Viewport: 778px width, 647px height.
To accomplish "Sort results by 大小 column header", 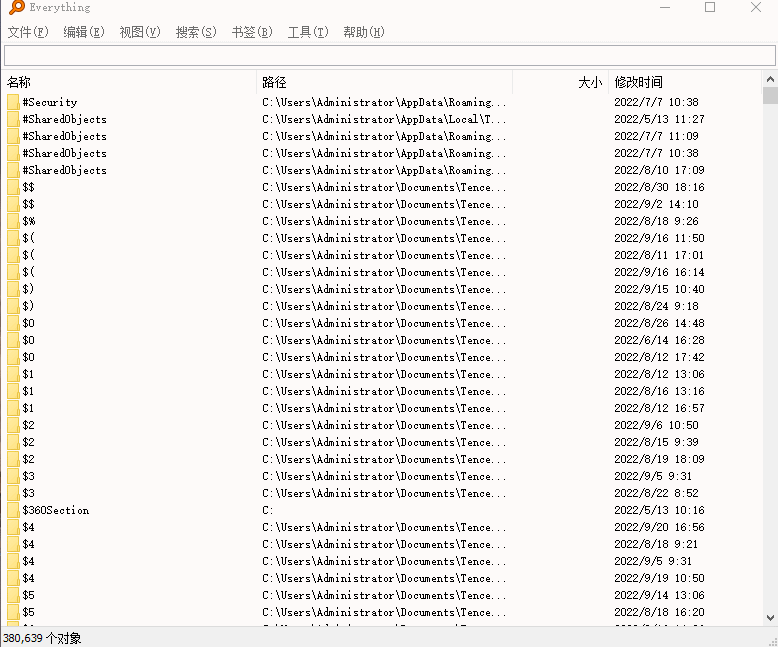I will point(561,82).
